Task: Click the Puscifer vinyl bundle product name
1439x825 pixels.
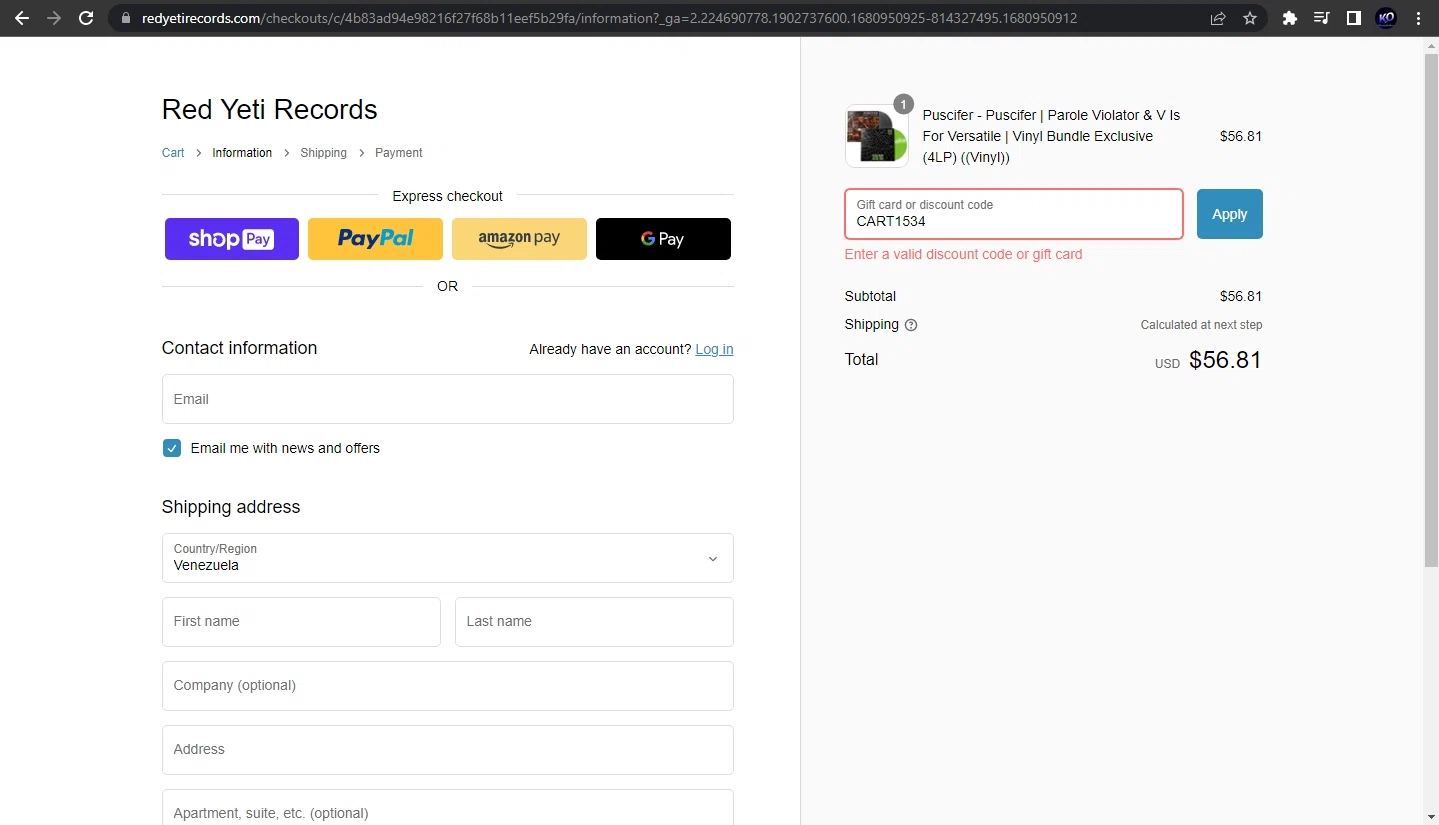Action: pyautogui.click(x=1051, y=136)
